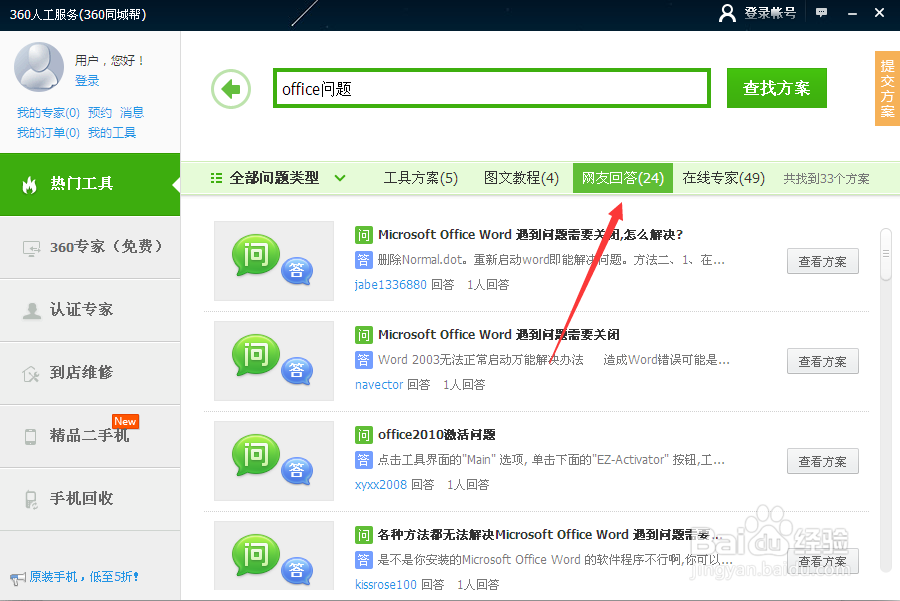Click Q&A thumbnail of 怎么解决 Word question

click(x=274, y=261)
